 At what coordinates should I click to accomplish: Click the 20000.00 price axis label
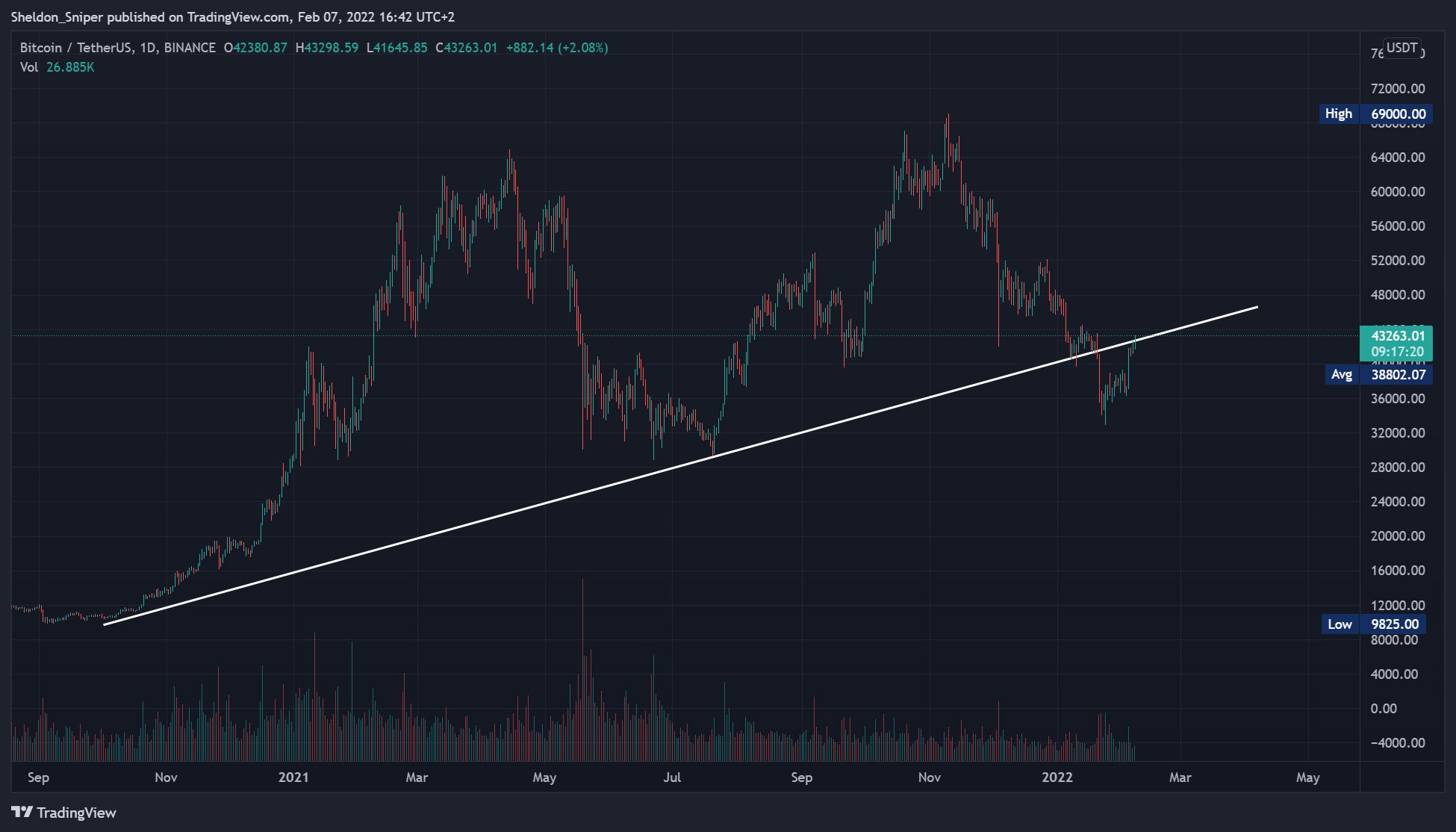coord(1398,536)
